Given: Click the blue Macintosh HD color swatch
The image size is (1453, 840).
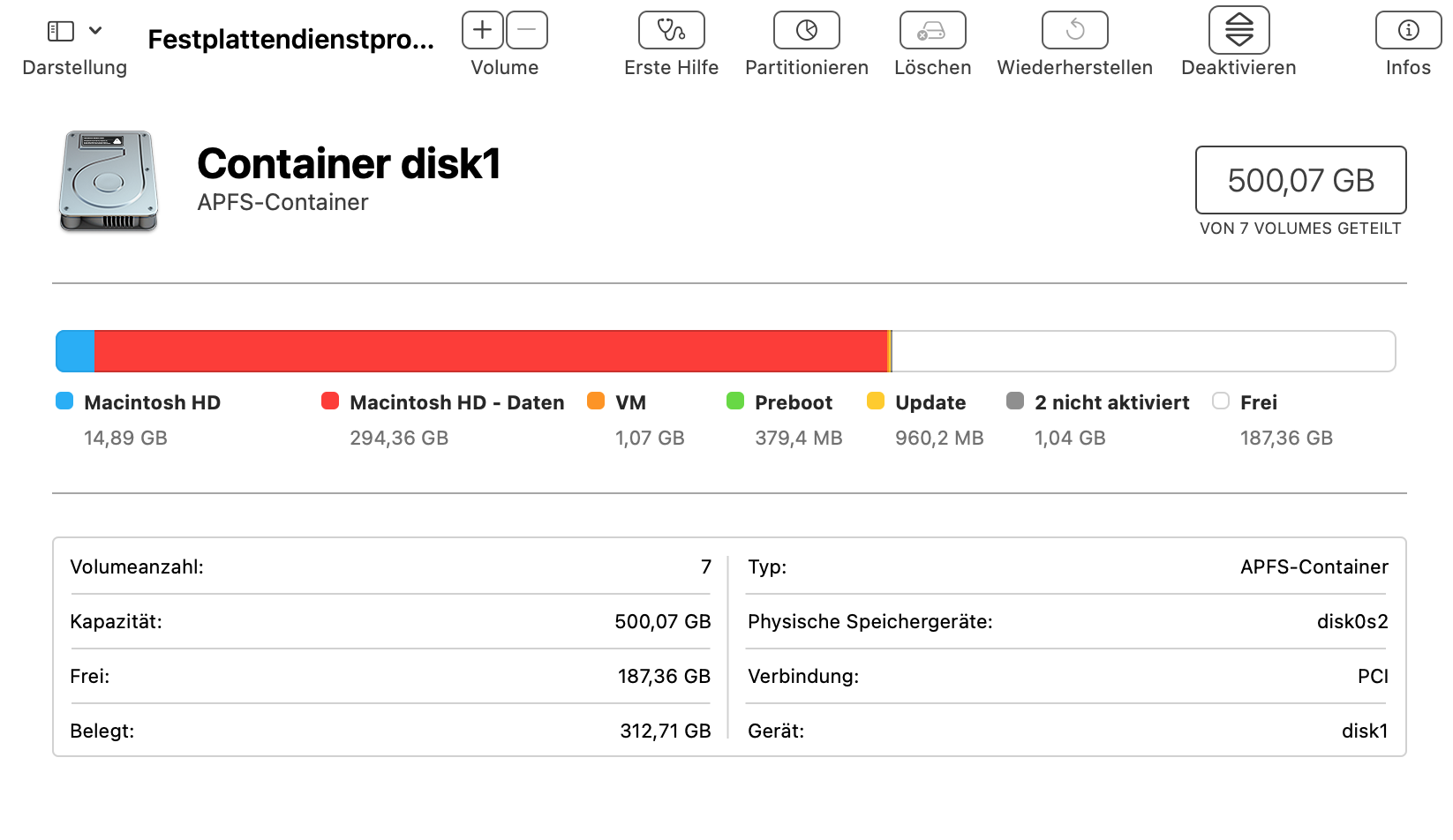Looking at the screenshot, I should 64,401.
